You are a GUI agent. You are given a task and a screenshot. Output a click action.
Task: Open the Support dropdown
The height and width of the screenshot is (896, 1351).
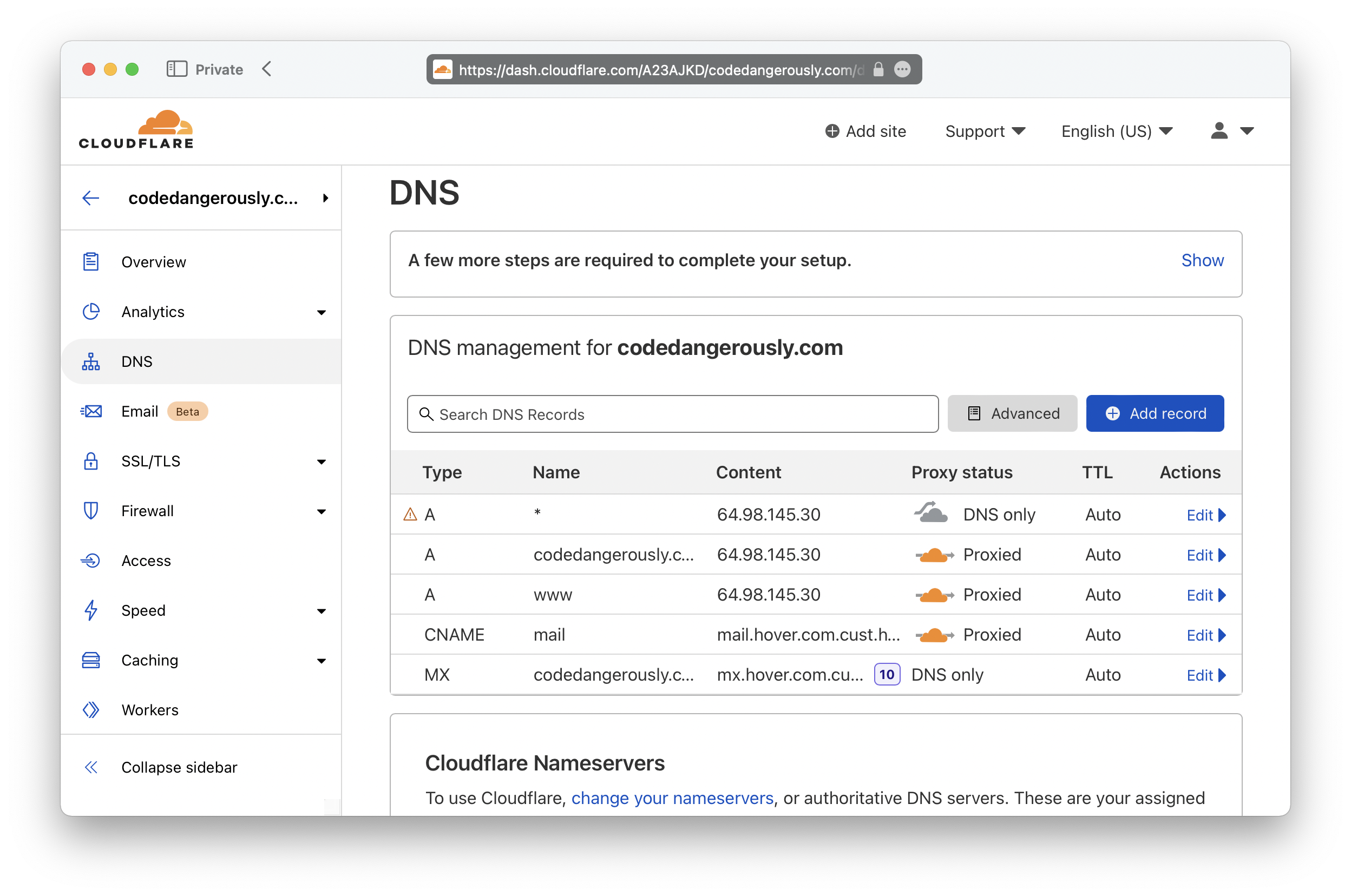pyautogui.click(x=985, y=131)
